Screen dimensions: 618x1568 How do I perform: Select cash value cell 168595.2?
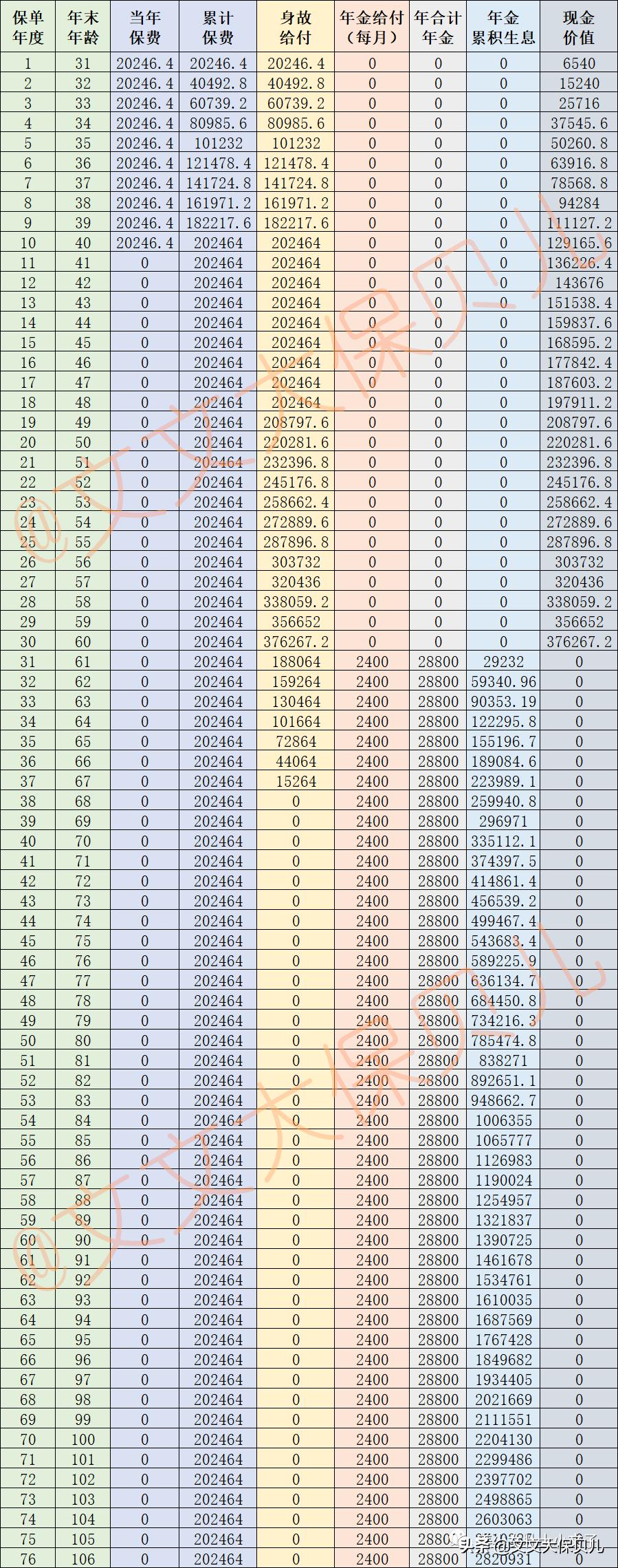[x=579, y=342]
